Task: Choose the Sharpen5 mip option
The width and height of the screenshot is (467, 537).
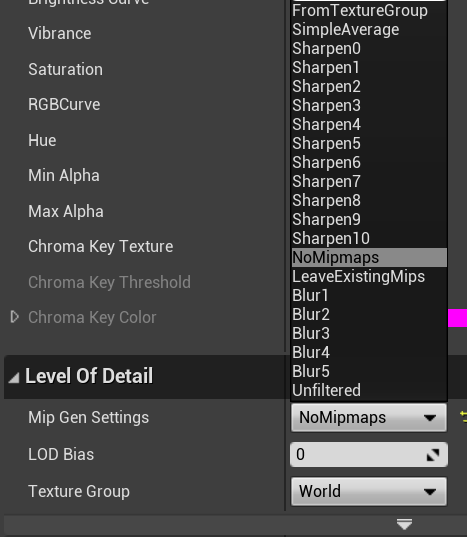Action: [369, 143]
